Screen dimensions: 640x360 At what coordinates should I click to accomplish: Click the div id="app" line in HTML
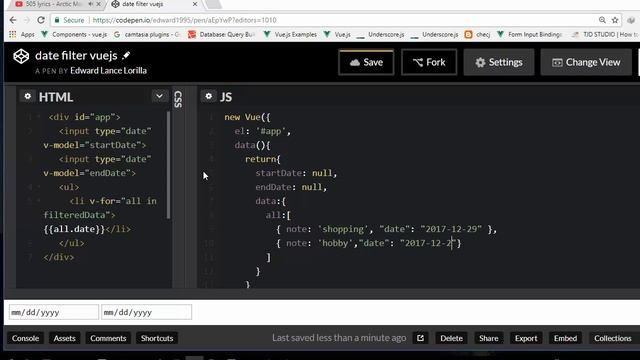coord(84,117)
